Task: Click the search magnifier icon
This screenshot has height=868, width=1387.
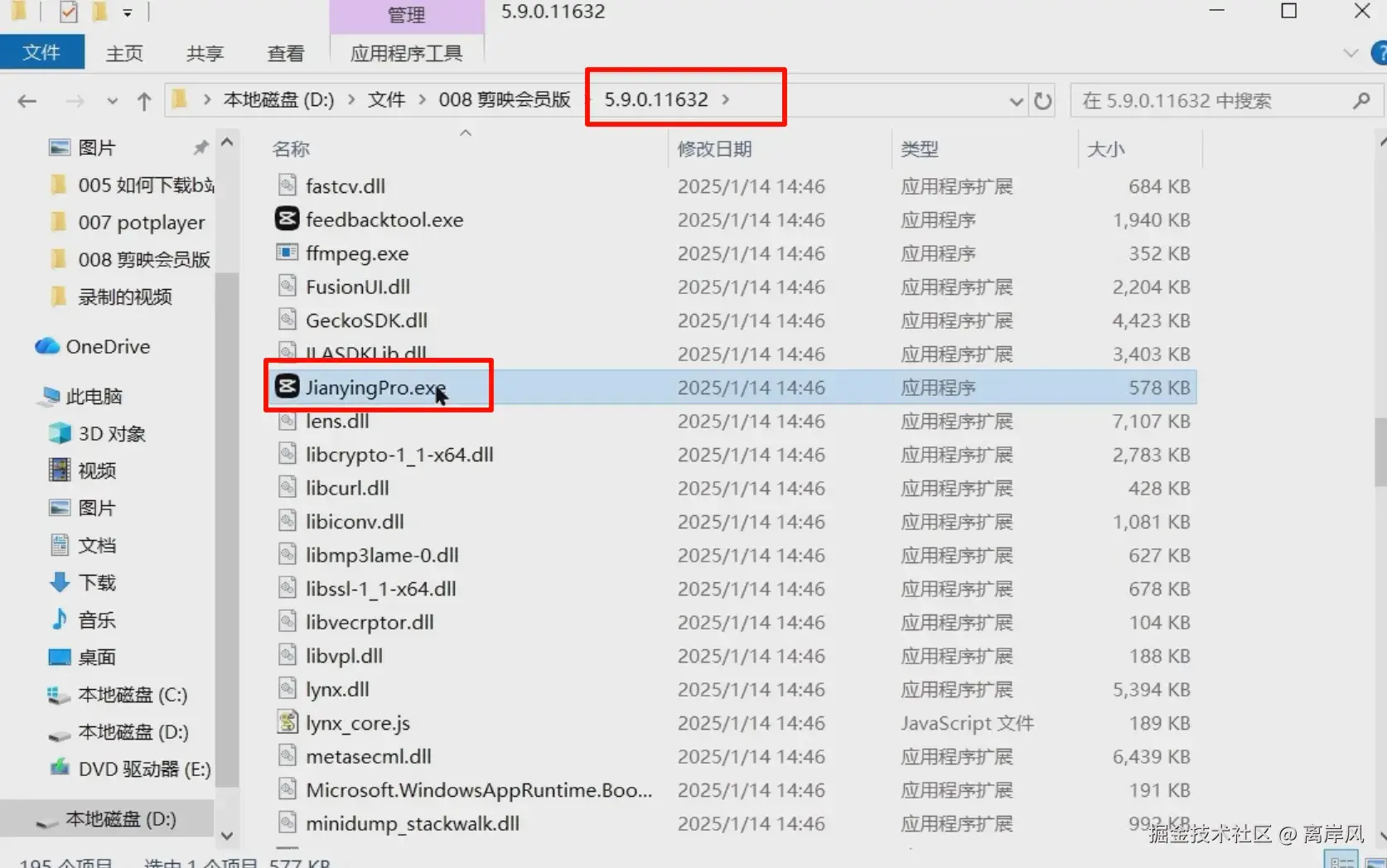Action: click(x=1360, y=101)
